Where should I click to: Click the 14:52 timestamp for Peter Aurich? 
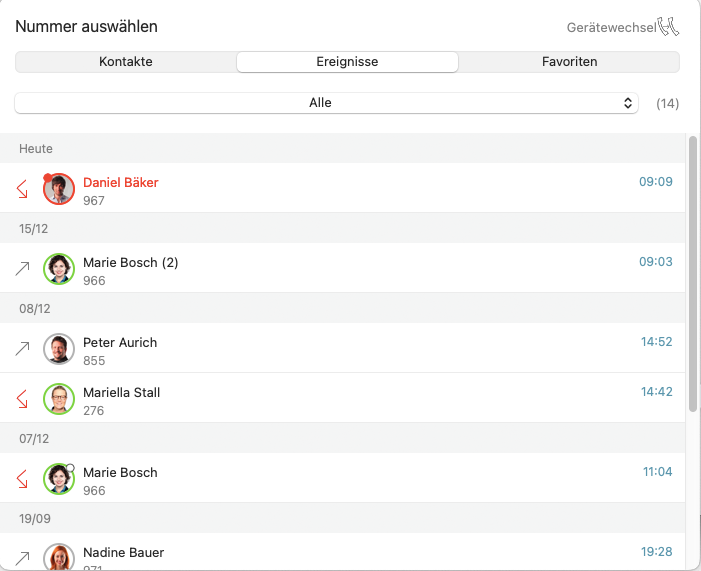656,342
